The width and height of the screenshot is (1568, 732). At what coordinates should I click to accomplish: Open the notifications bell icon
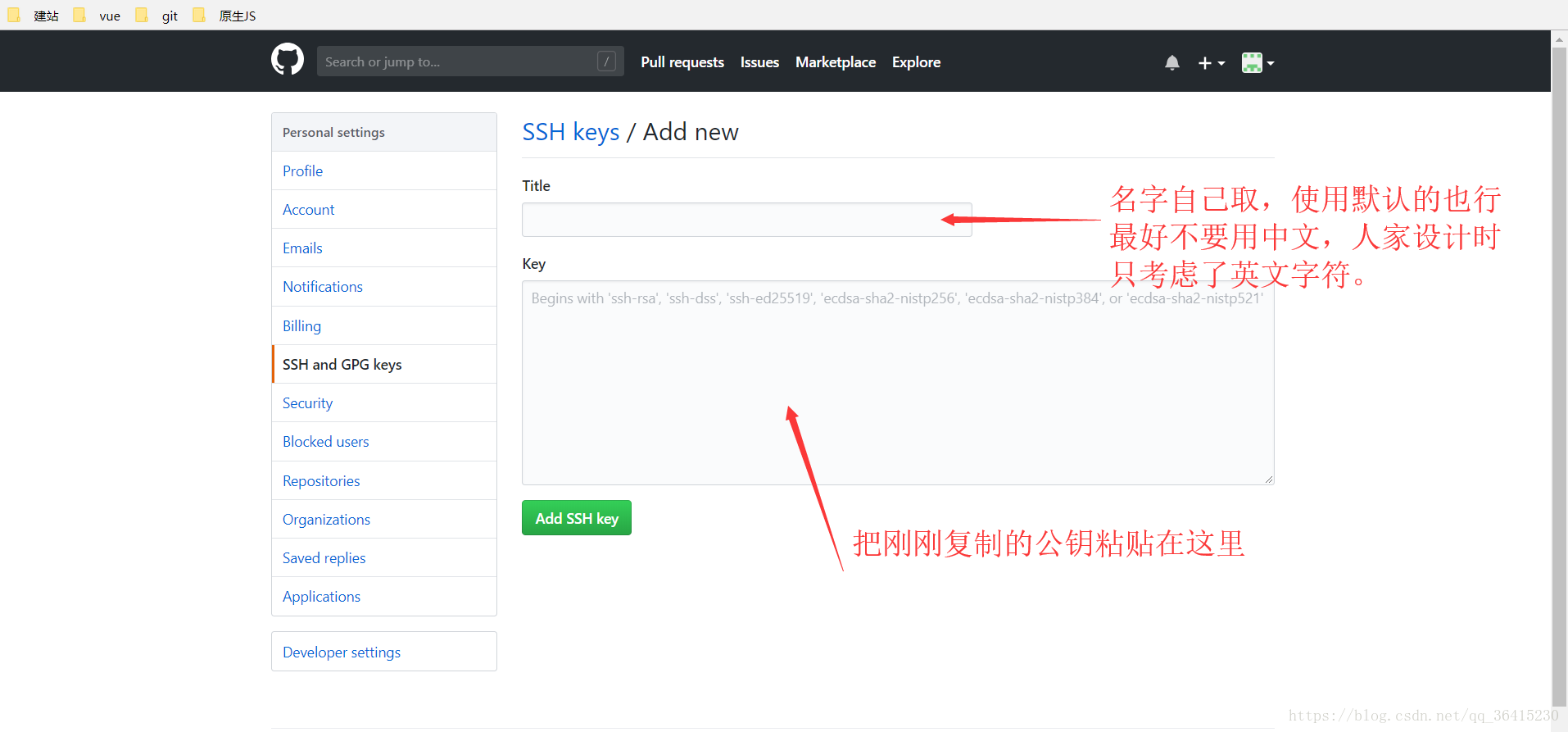click(x=1172, y=63)
